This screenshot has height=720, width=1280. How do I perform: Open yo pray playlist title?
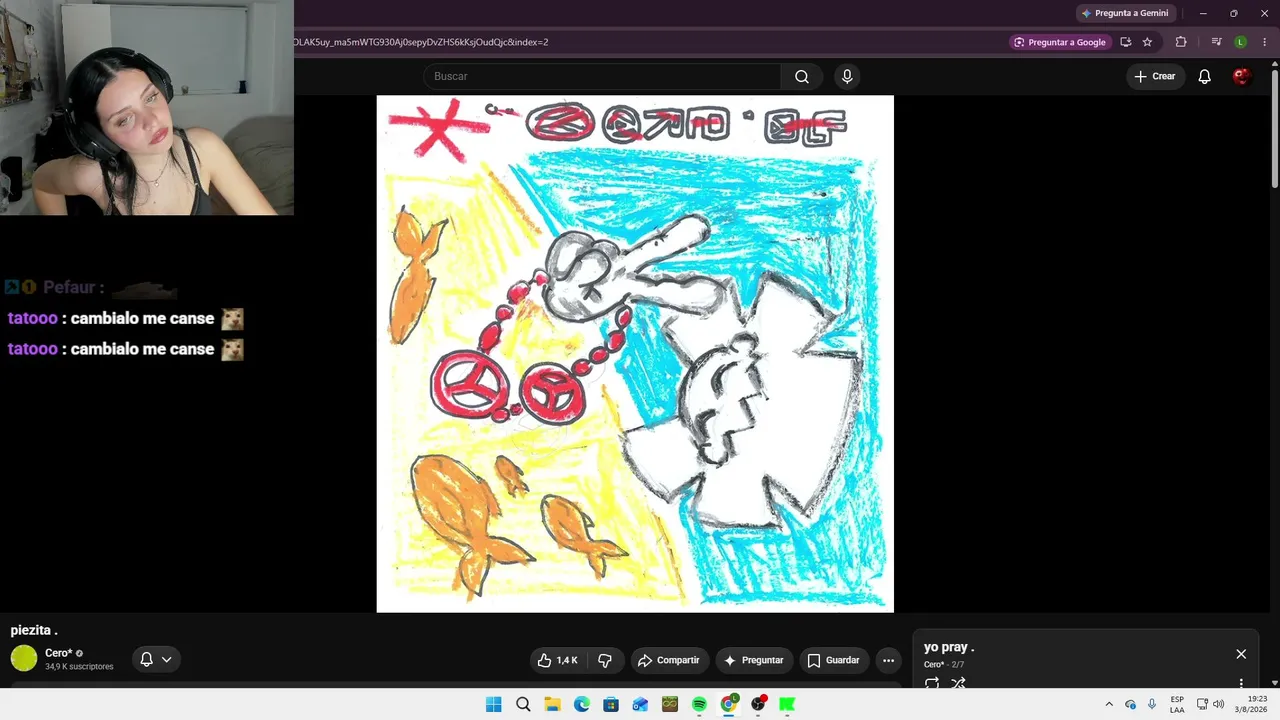pyautogui.click(x=949, y=647)
